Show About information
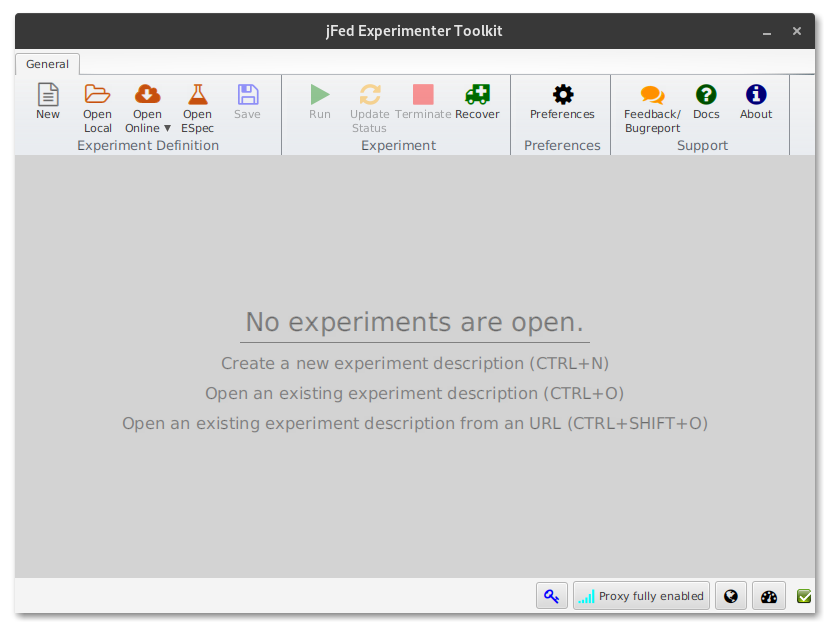 tap(756, 101)
